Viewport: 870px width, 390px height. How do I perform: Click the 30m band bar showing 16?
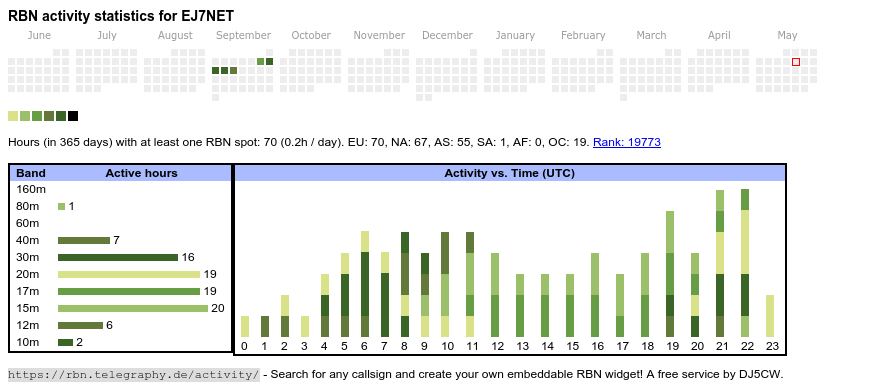pos(118,257)
